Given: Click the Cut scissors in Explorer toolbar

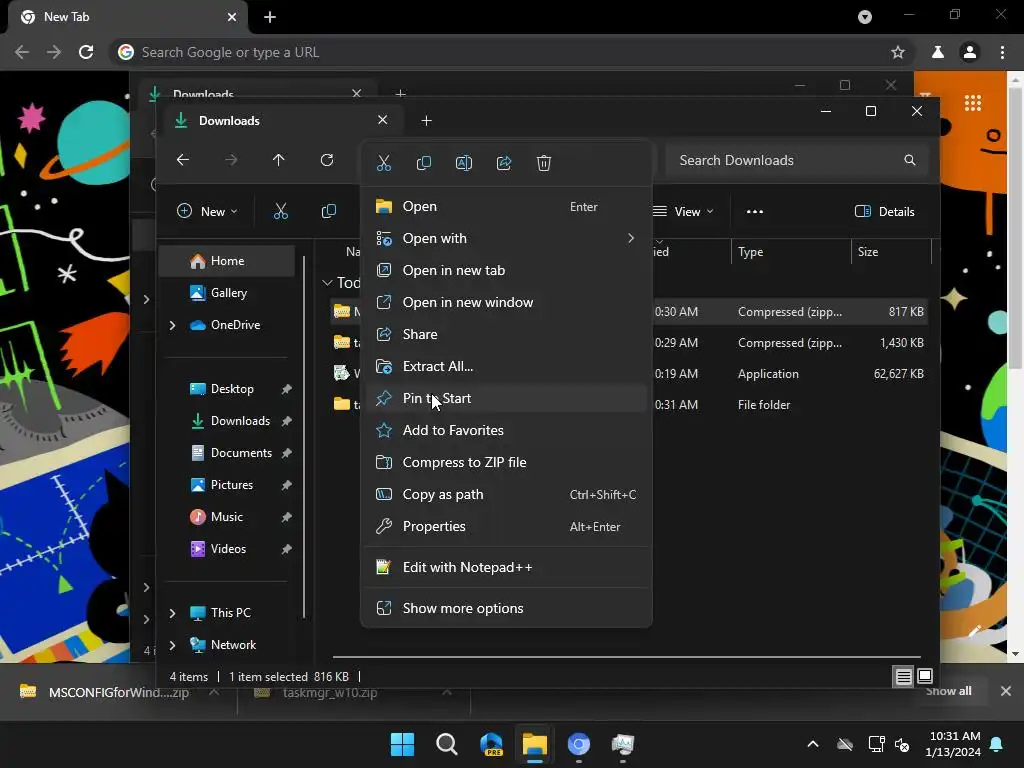Looking at the screenshot, I should pos(281,212).
